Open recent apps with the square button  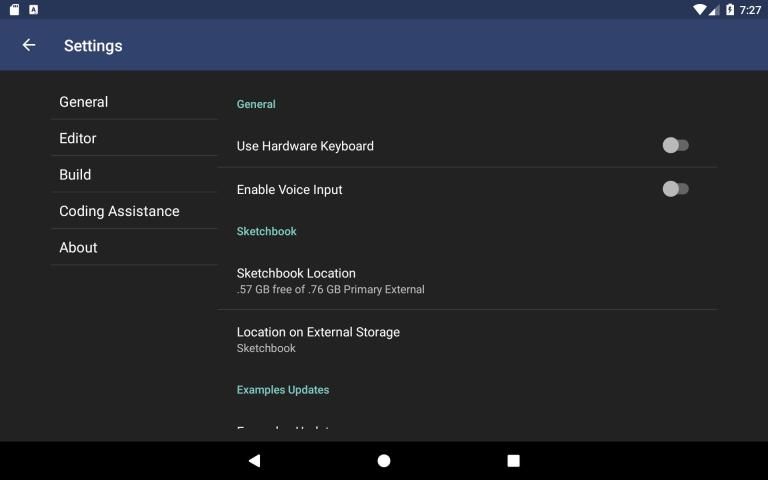click(513, 461)
